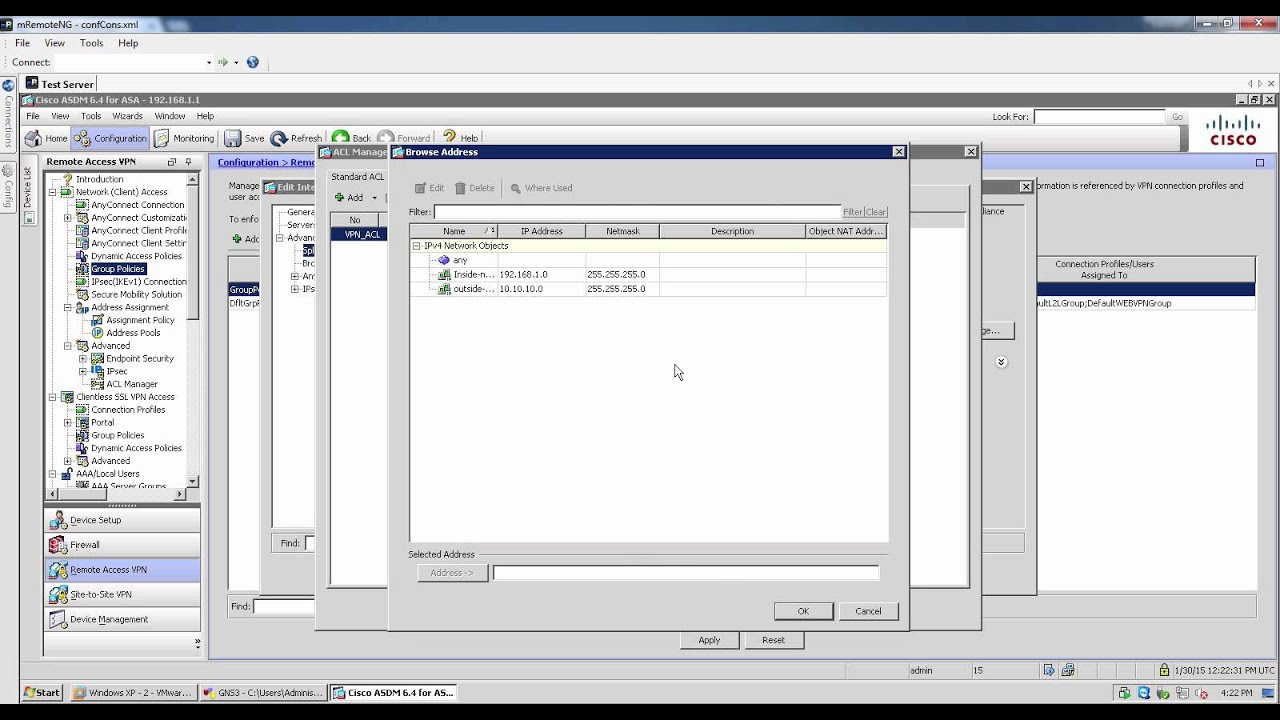Image resolution: width=1280 pixels, height=720 pixels.
Task: Click the Refresh toolbar icon
Action: click(x=279, y=138)
